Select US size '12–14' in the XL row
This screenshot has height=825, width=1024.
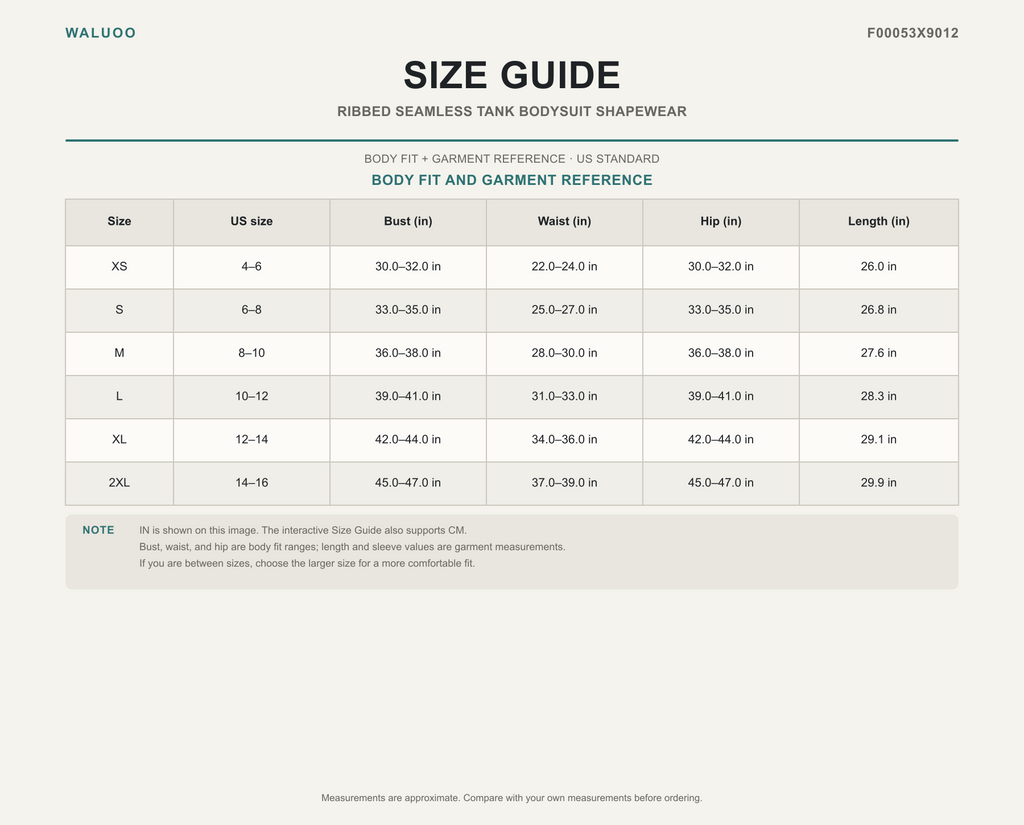pos(251,440)
